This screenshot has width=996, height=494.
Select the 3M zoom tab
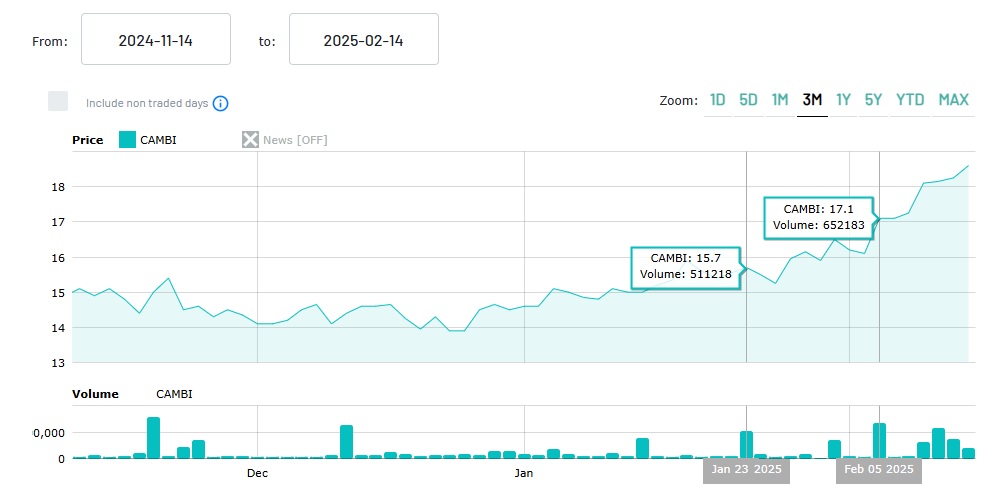(x=812, y=100)
